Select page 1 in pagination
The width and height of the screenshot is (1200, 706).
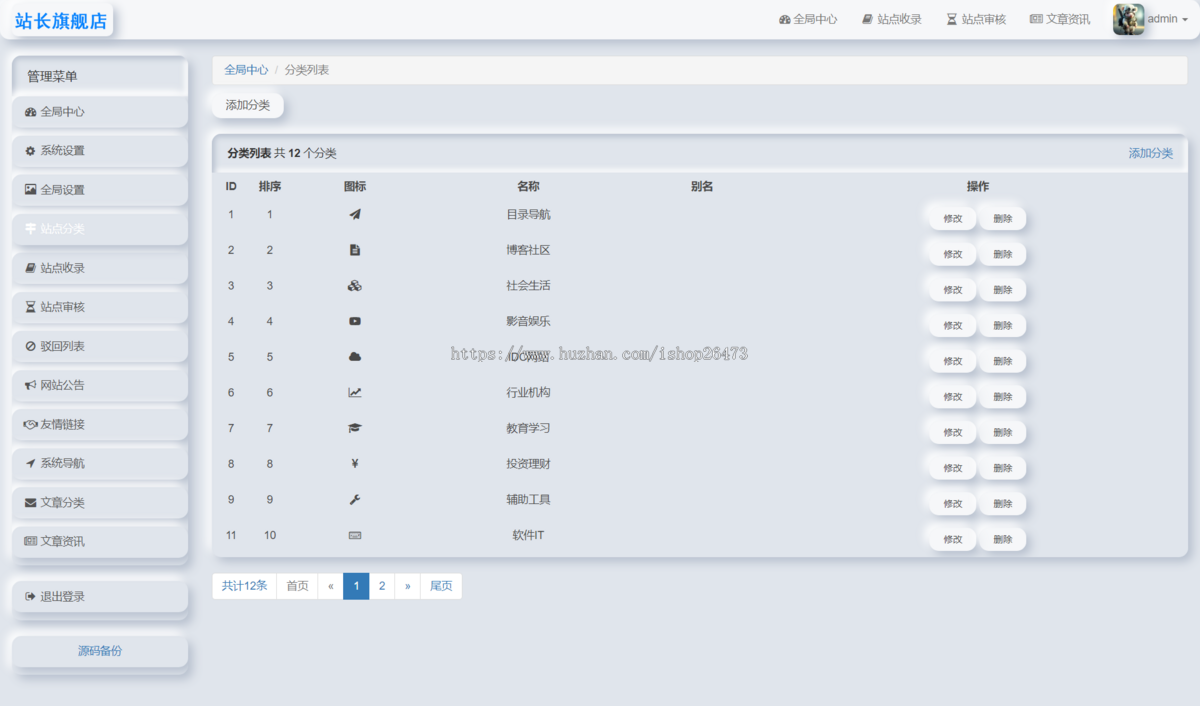pos(356,586)
